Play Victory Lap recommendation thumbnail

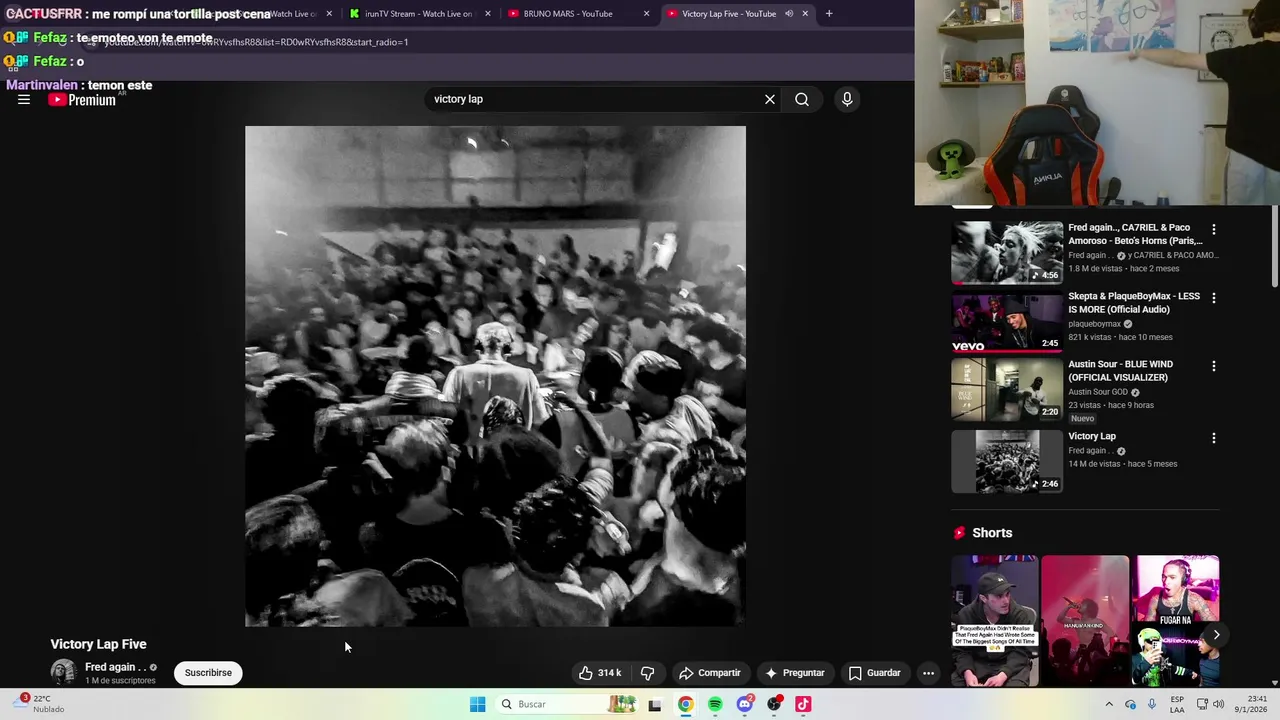click(1007, 461)
